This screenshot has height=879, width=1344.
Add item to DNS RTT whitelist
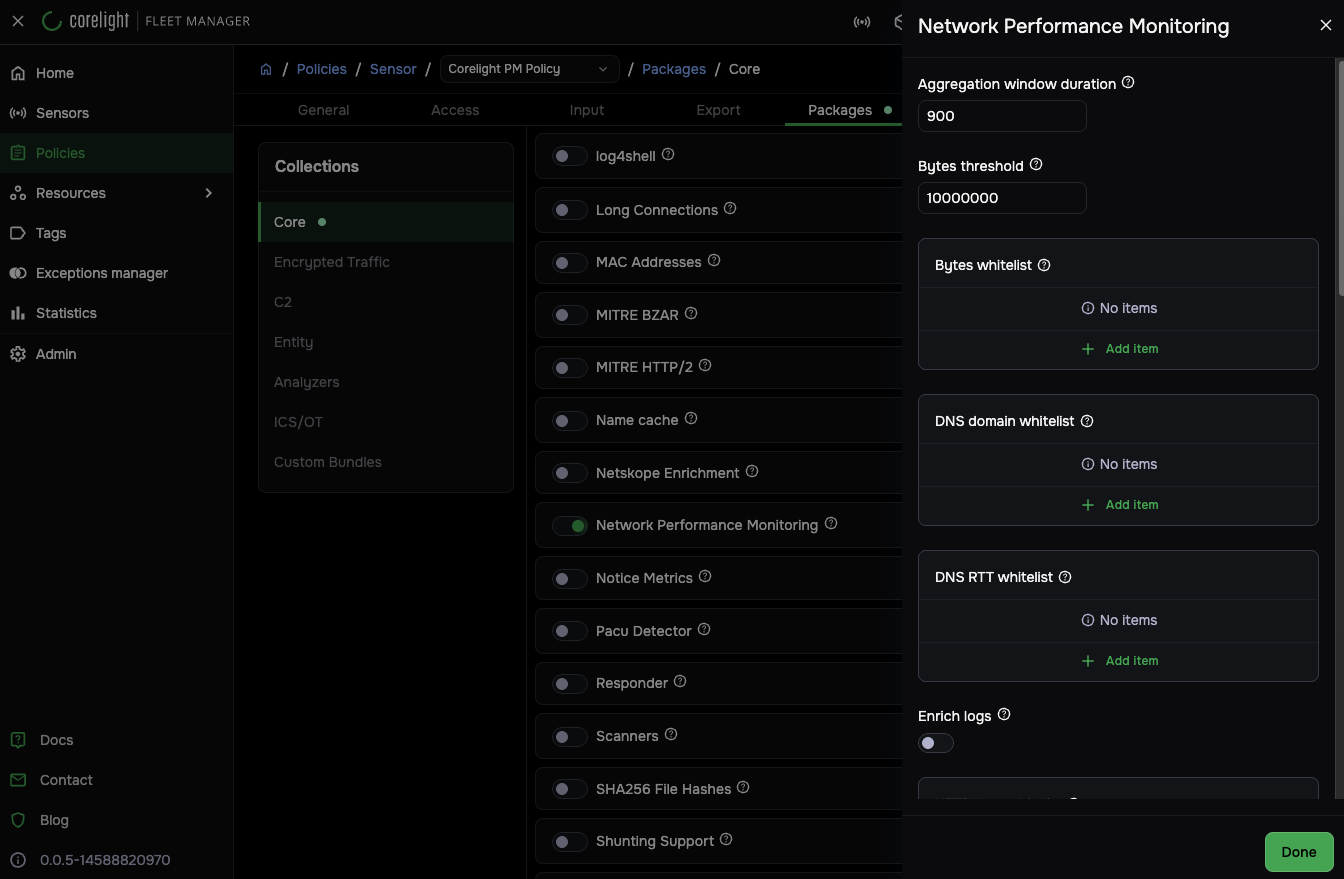pyautogui.click(x=1119, y=661)
